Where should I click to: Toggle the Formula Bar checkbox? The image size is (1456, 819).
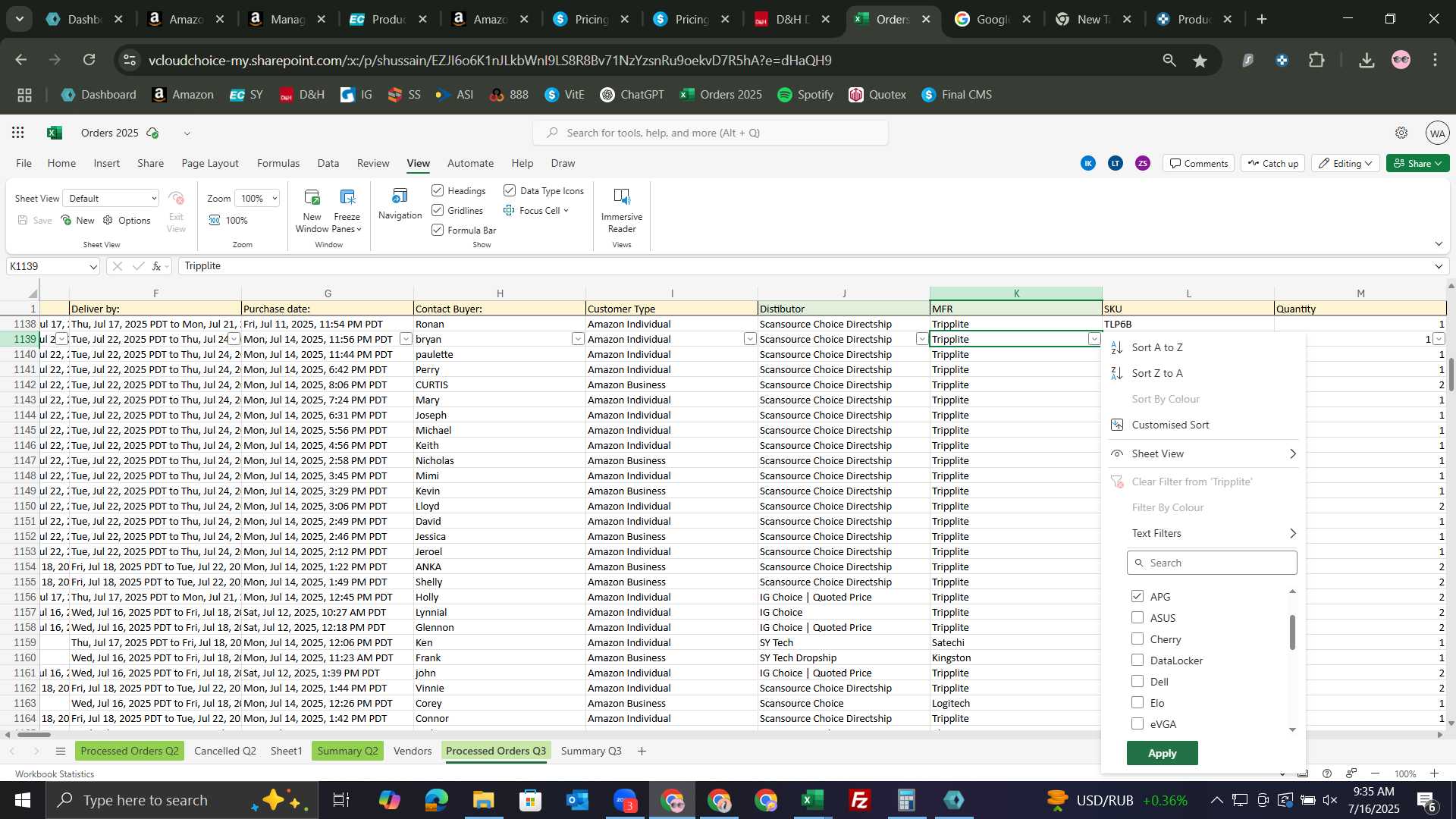coord(438,230)
